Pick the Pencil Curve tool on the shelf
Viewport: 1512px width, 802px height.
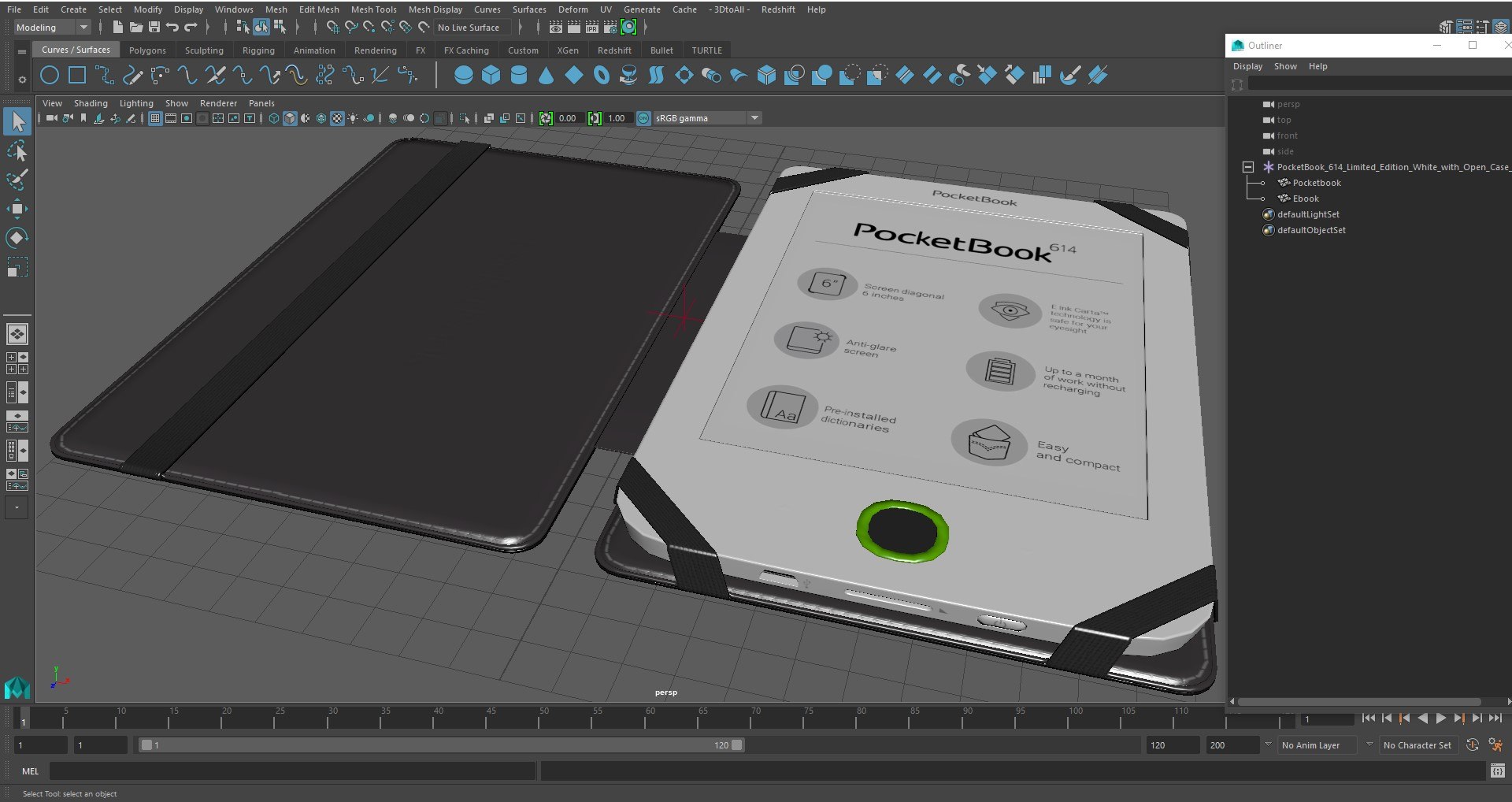[133, 76]
